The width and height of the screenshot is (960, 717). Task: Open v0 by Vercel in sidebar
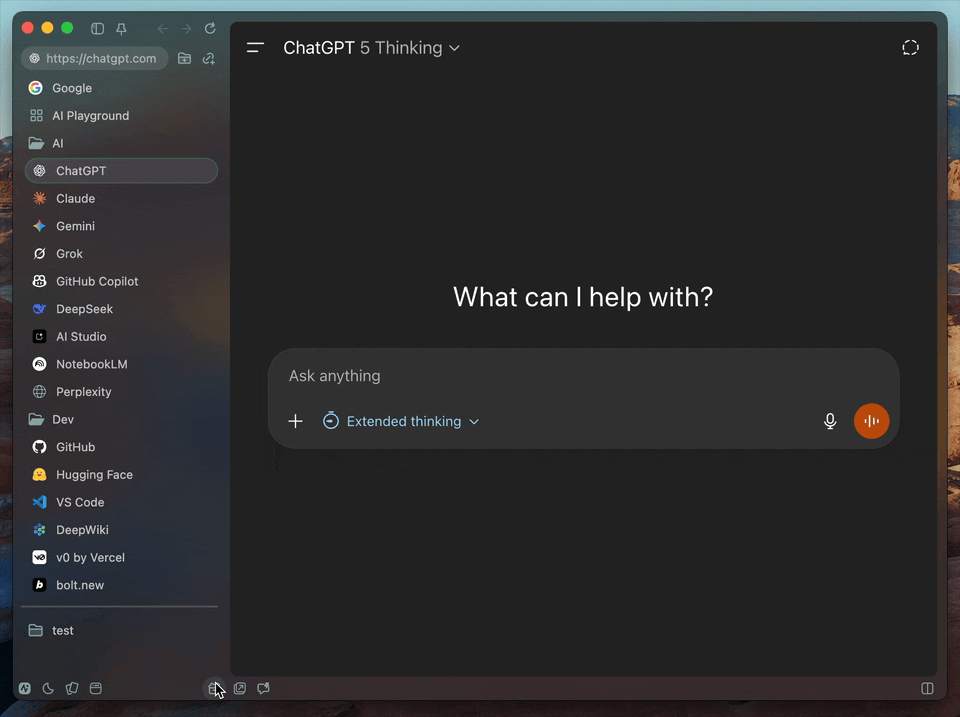click(x=121, y=558)
